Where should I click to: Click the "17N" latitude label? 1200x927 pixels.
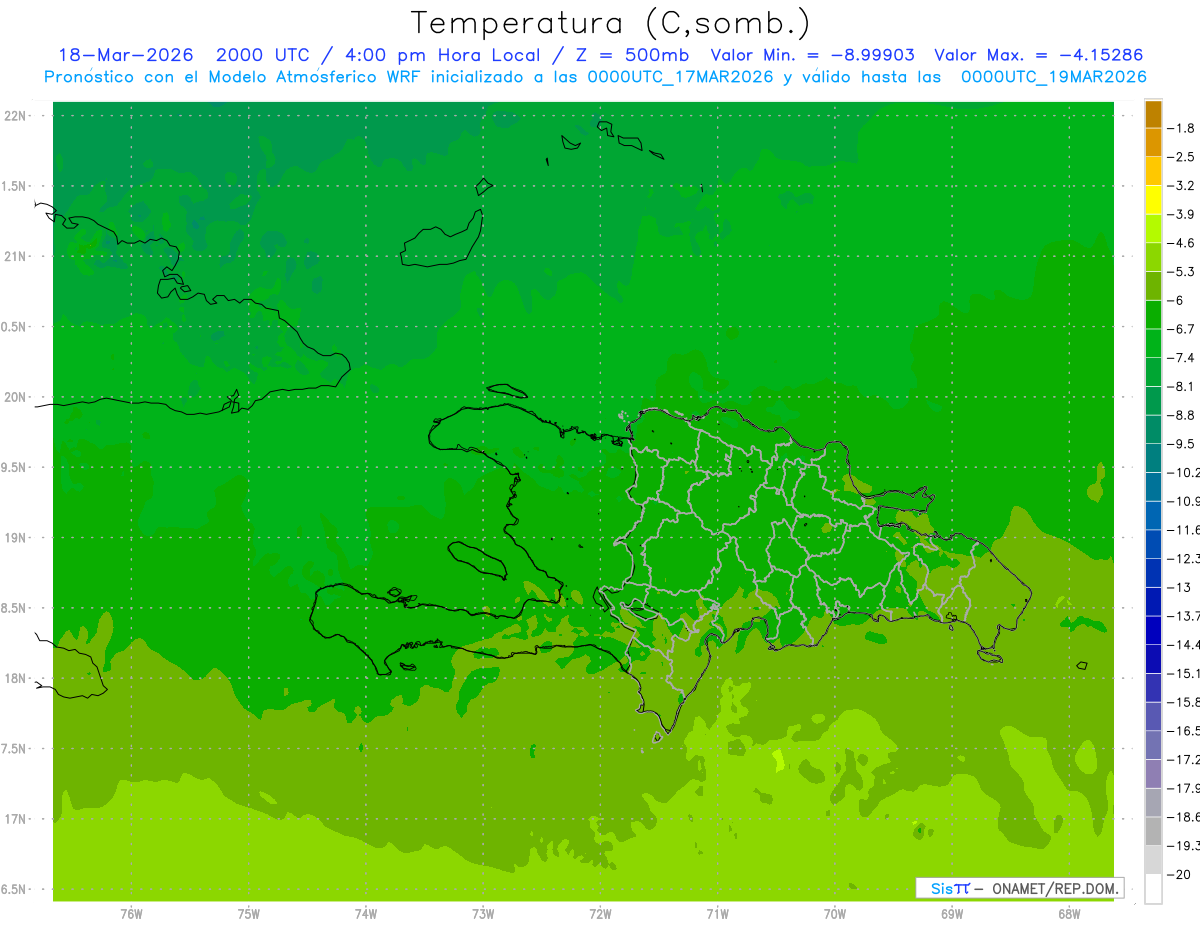coord(16,819)
